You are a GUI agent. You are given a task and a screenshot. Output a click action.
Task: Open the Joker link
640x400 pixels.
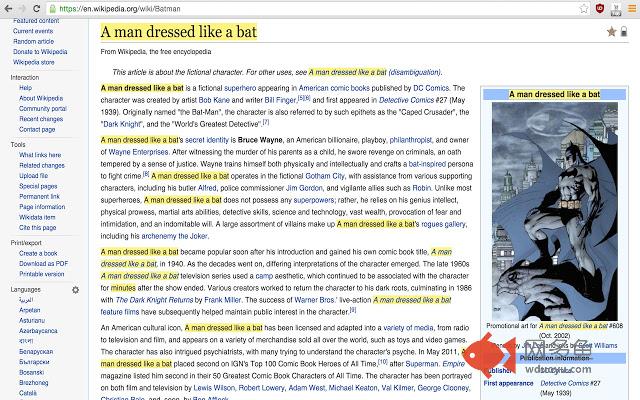tap(193, 236)
